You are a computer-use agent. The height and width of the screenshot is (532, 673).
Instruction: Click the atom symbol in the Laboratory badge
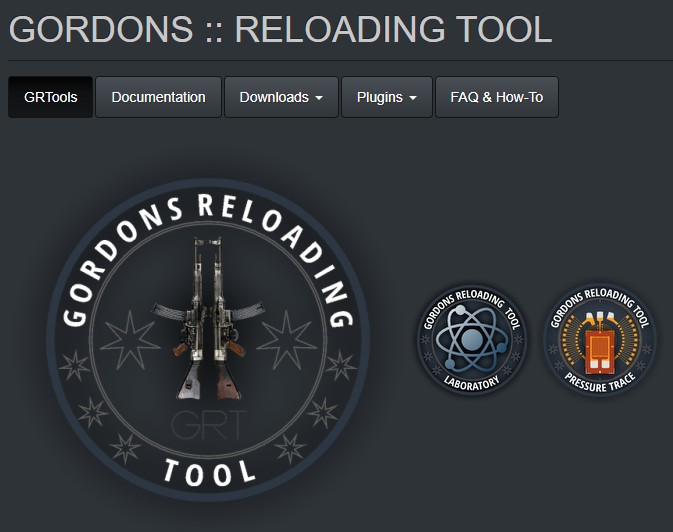(470, 337)
